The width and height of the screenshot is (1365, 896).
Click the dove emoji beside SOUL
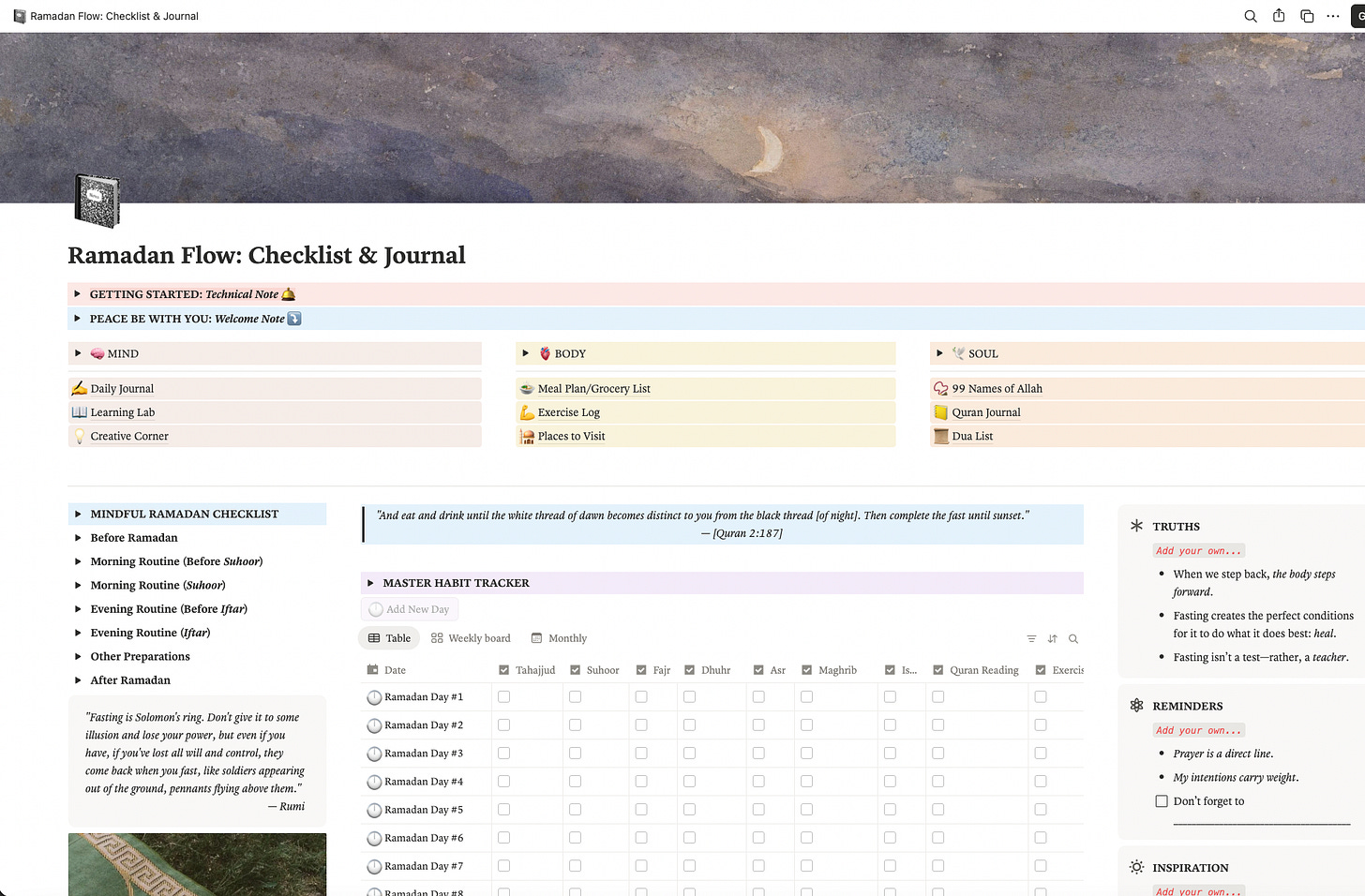tap(958, 353)
